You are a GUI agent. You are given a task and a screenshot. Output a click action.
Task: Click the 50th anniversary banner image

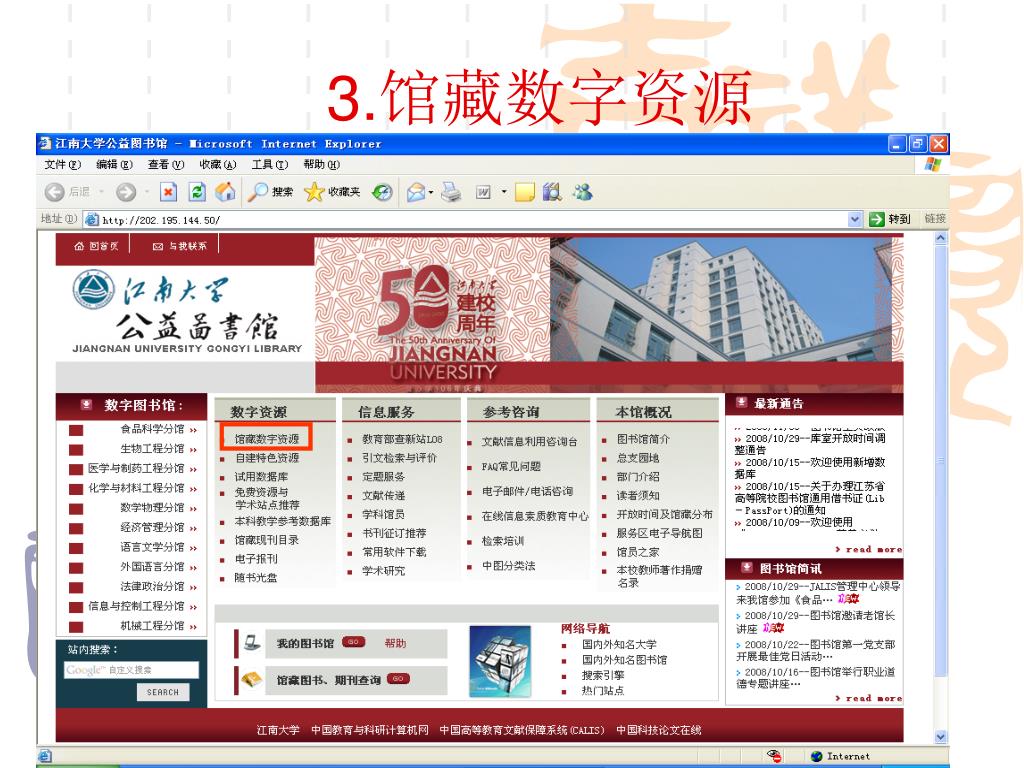tap(432, 313)
